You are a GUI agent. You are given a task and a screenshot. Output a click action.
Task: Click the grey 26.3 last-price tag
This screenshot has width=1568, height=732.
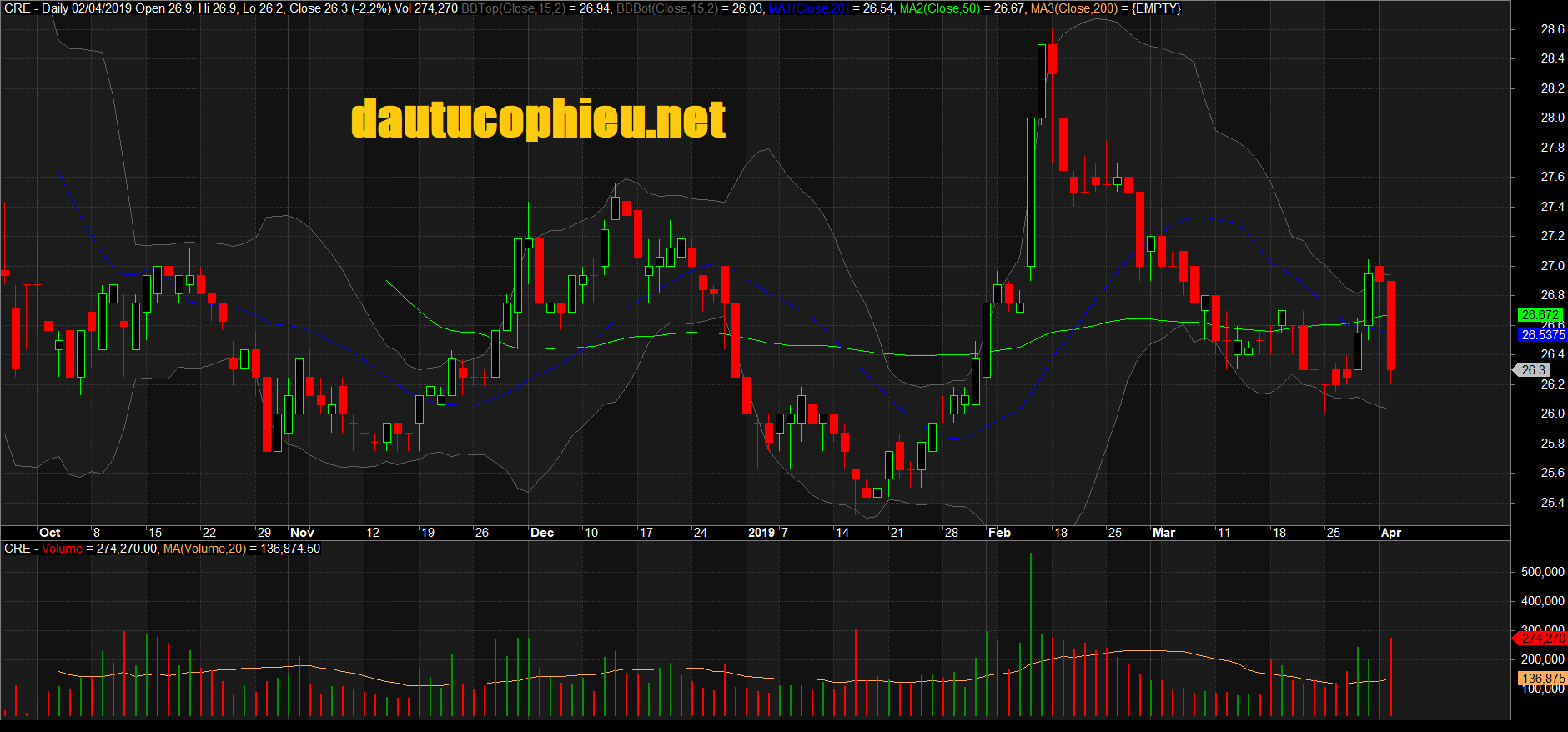[1531, 370]
